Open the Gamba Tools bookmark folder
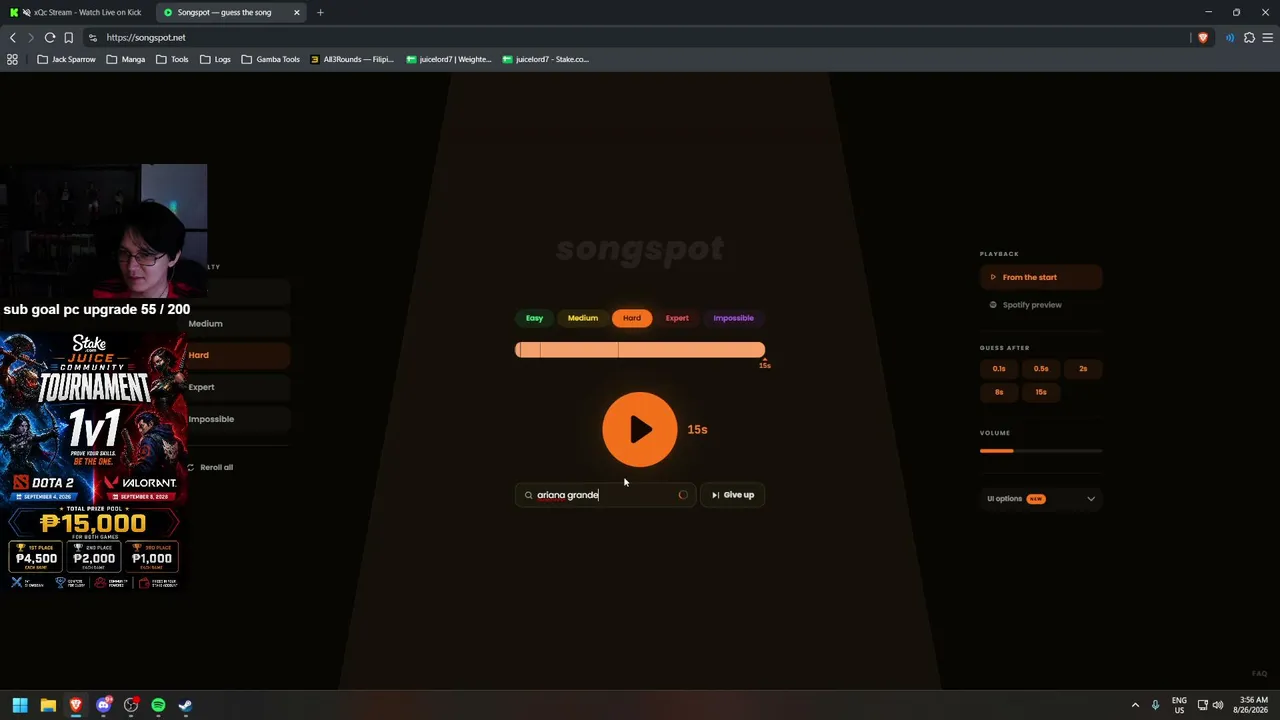The width and height of the screenshot is (1280, 720). click(x=270, y=59)
